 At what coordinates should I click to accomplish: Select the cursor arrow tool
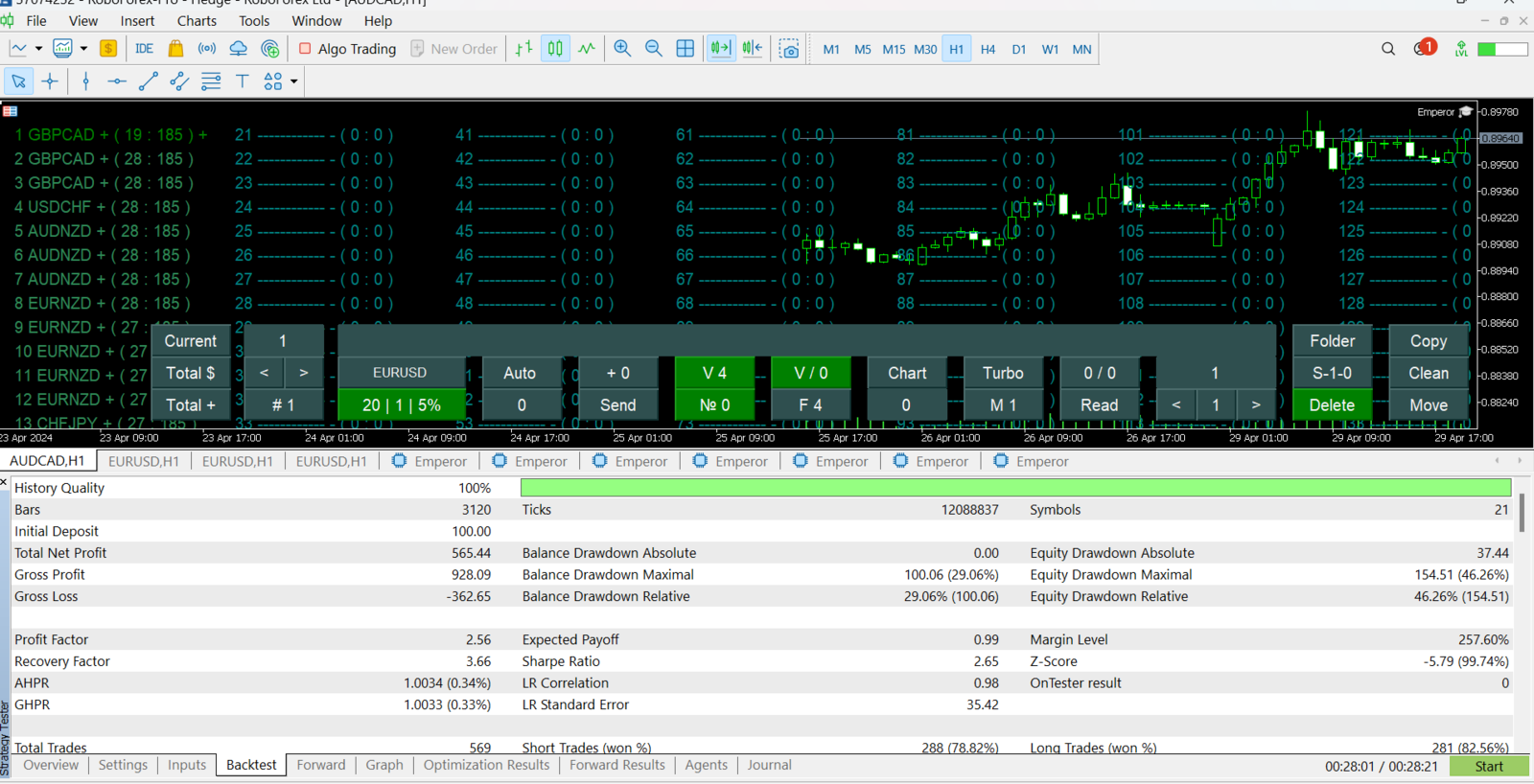18,81
